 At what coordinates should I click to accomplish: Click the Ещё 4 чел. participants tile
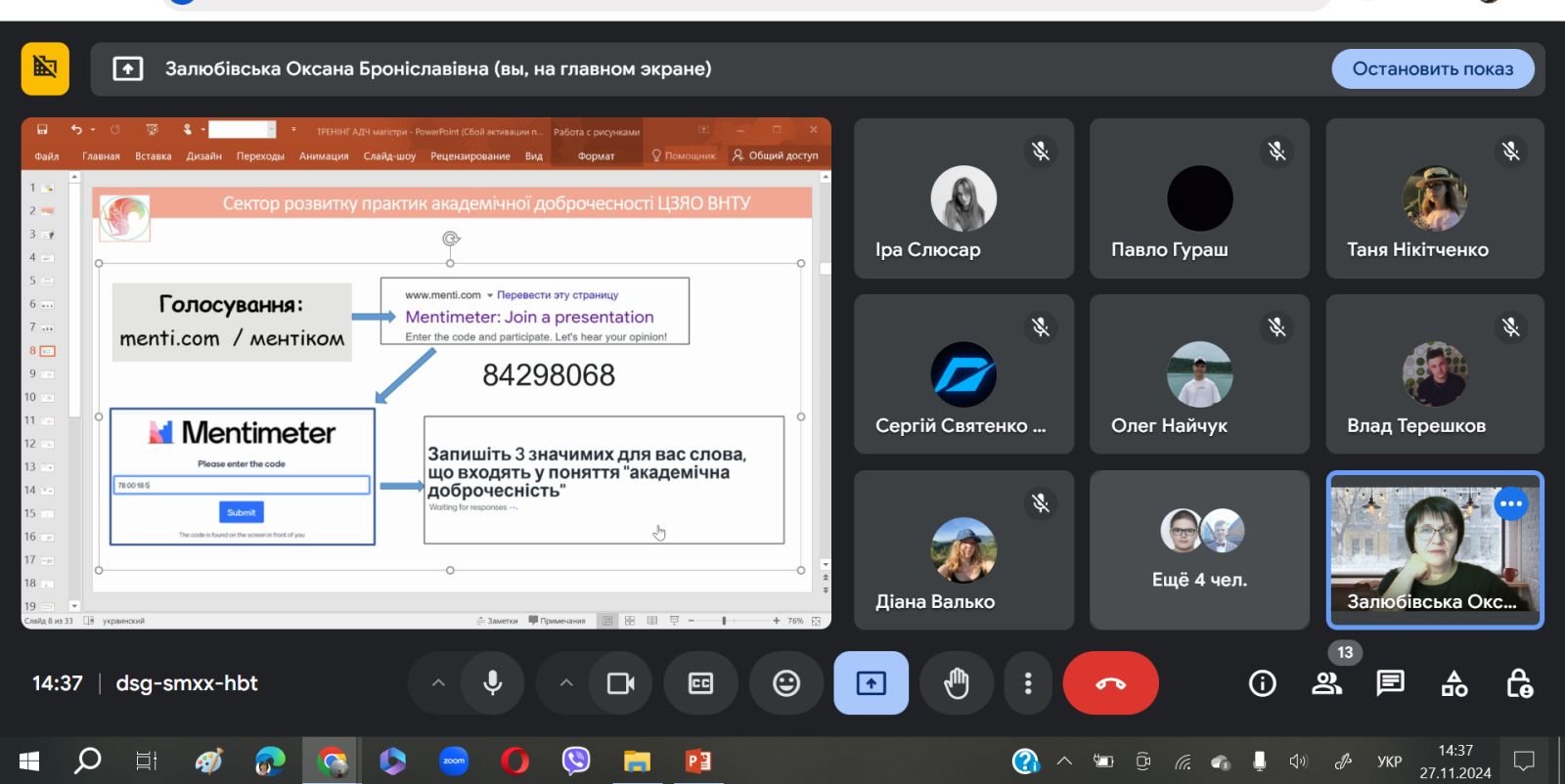(x=1199, y=550)
